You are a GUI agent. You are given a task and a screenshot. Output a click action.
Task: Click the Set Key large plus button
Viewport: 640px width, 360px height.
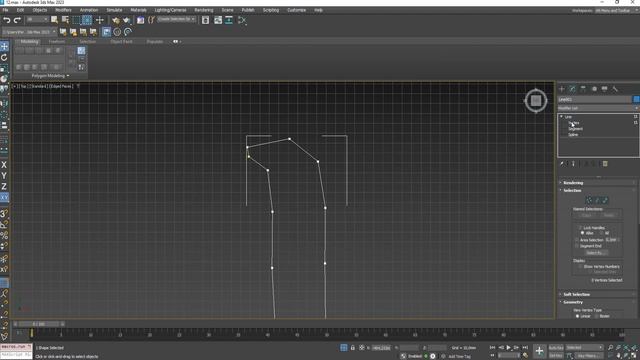click(539, 351)
